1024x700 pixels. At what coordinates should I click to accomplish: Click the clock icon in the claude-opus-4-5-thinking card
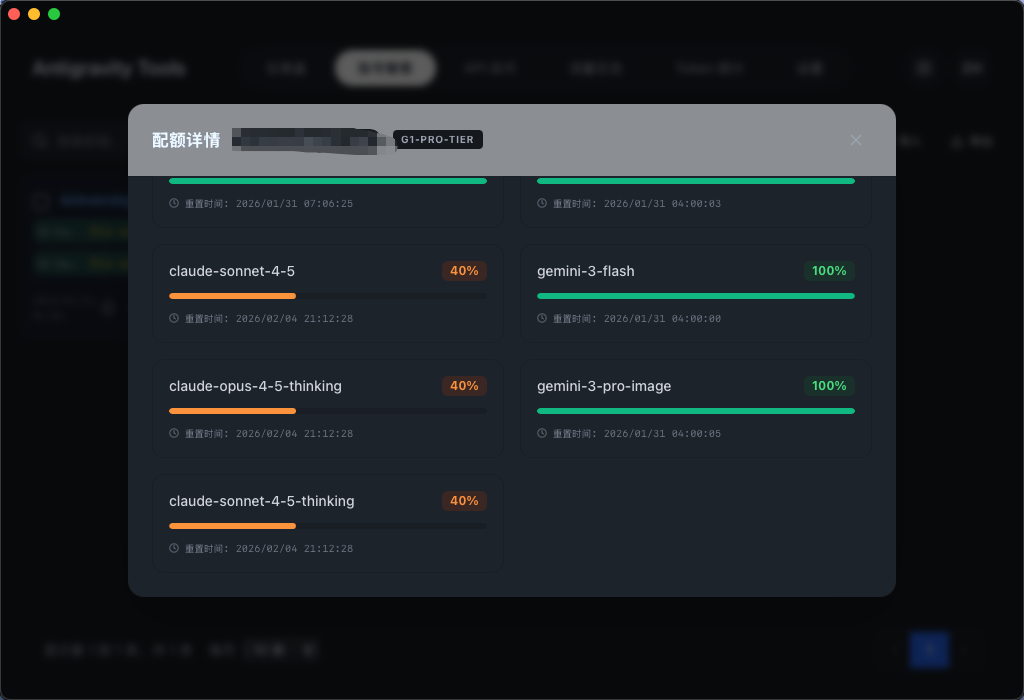pyautogui.click(x=174, y=433)
